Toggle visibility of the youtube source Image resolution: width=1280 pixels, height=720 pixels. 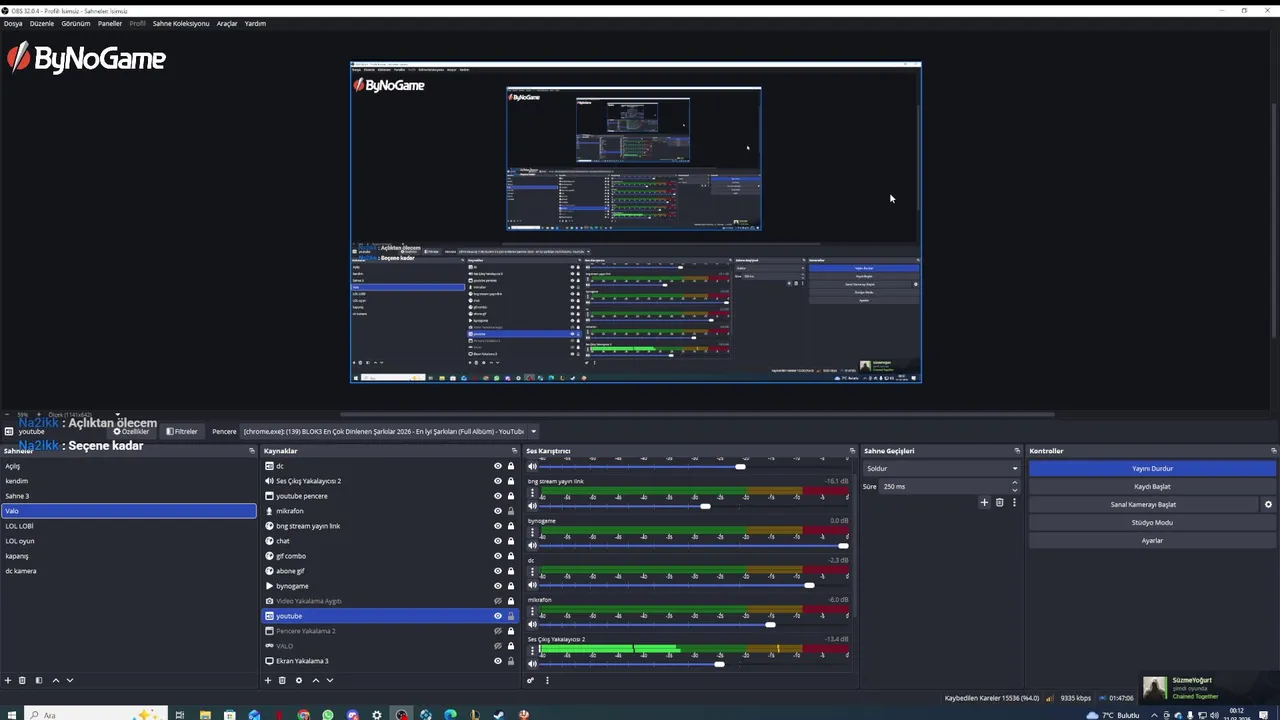click(x=498, y=616)
